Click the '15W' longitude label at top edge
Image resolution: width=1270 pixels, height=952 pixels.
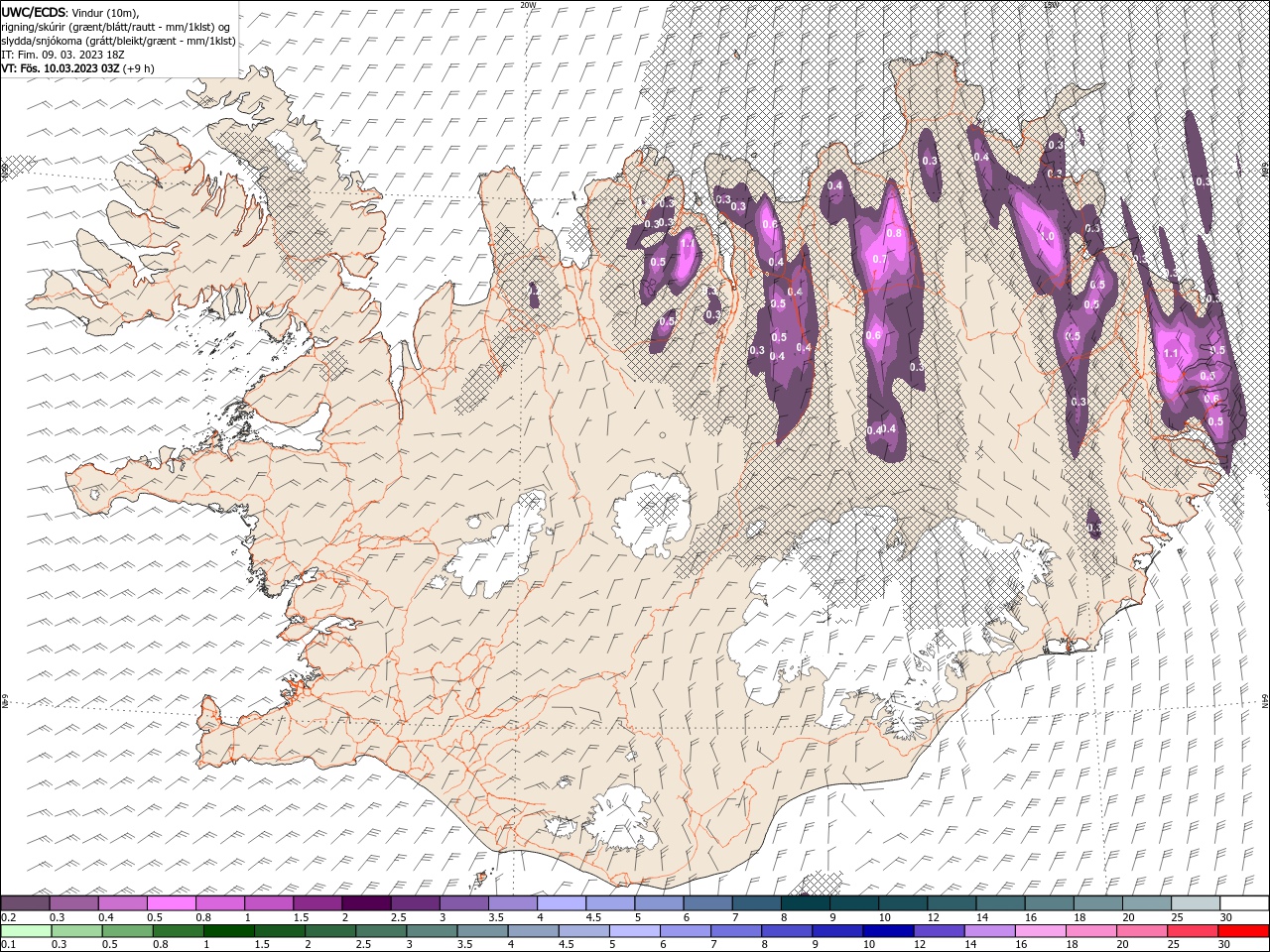coord(1051,5)
